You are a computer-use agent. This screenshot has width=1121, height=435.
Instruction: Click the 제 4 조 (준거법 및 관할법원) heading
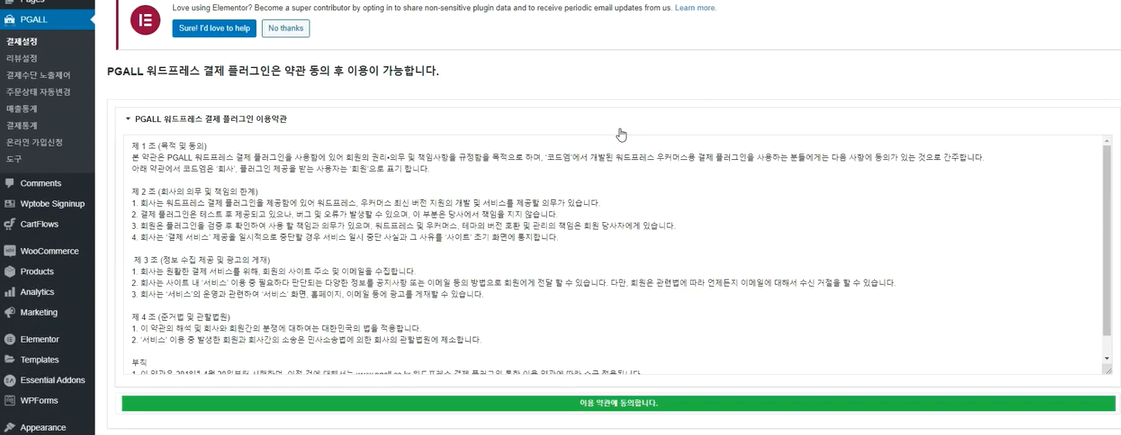[x=180, y=316]
